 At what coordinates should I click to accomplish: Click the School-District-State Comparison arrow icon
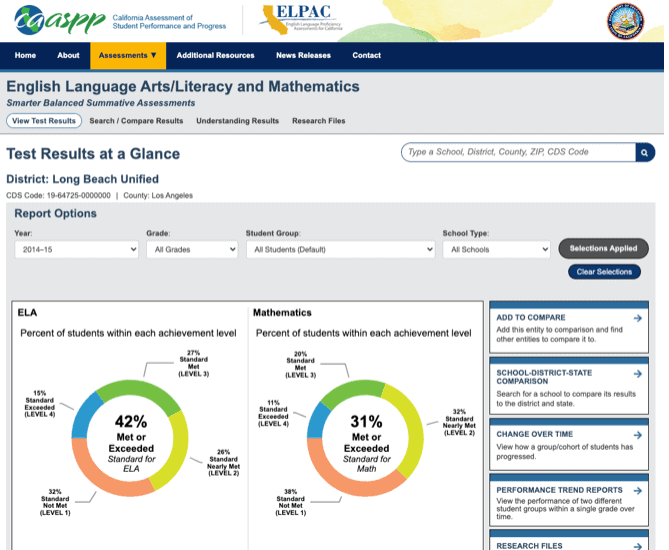pos(637,375)
